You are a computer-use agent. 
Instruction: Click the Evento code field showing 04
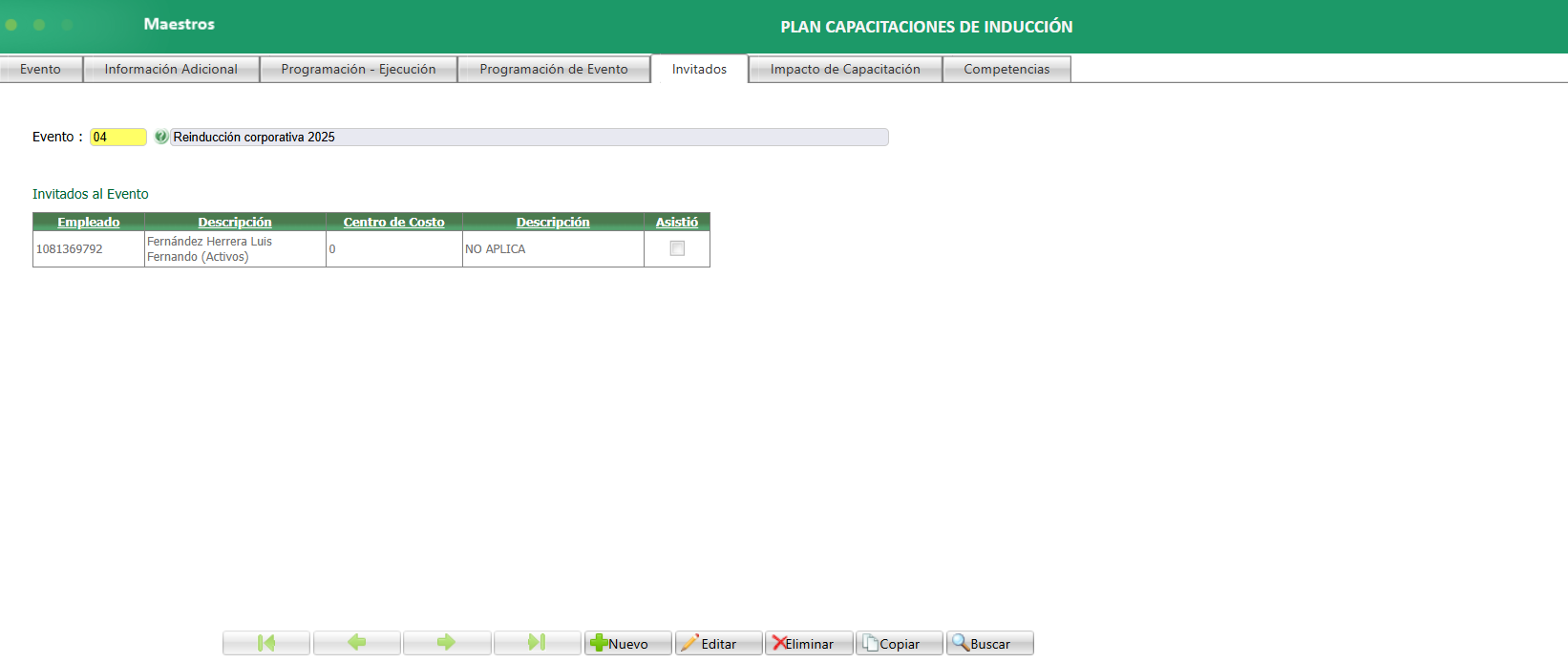click(118, 137)
